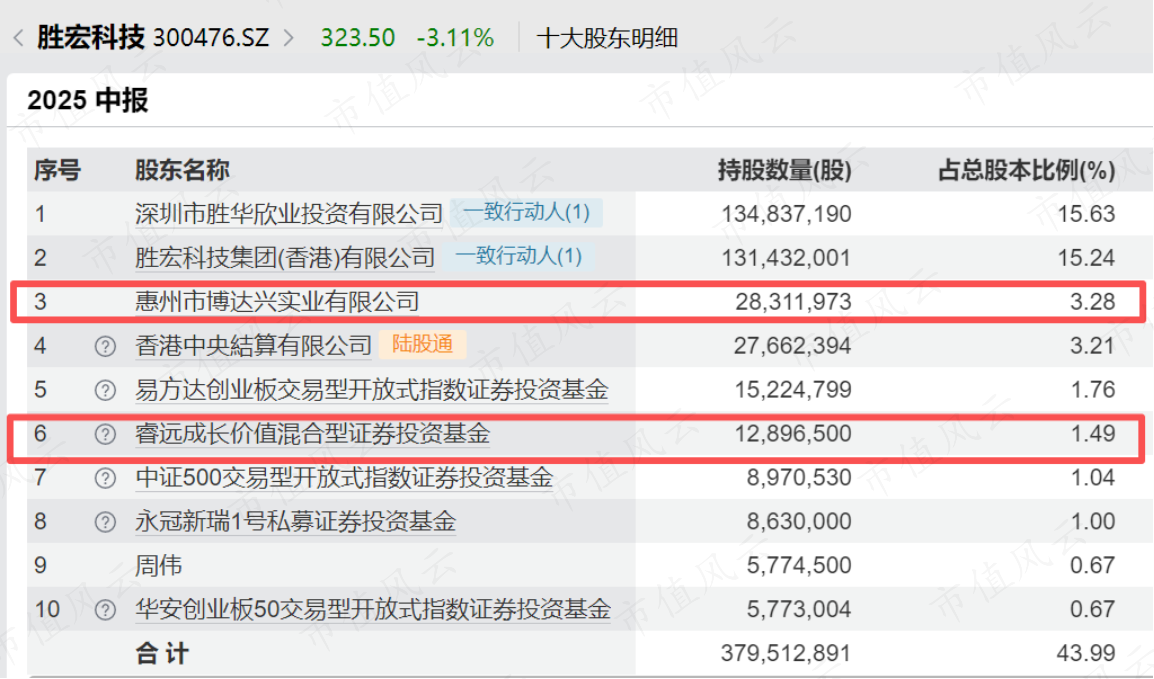Open help icon beside 易方达创业板 fund
Viewport: 1154px width, 679px height.
(105, 390)
